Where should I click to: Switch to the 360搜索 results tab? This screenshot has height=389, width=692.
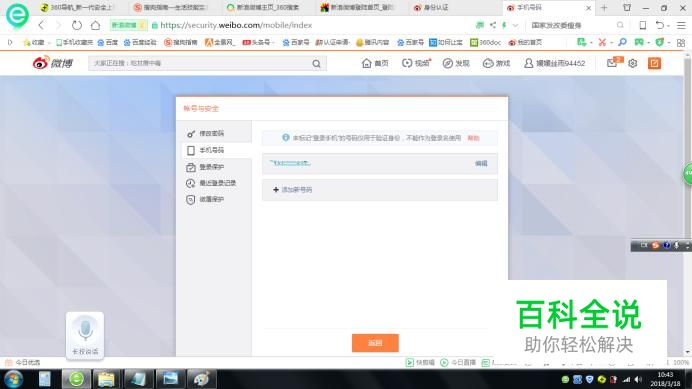pos(264,8)
